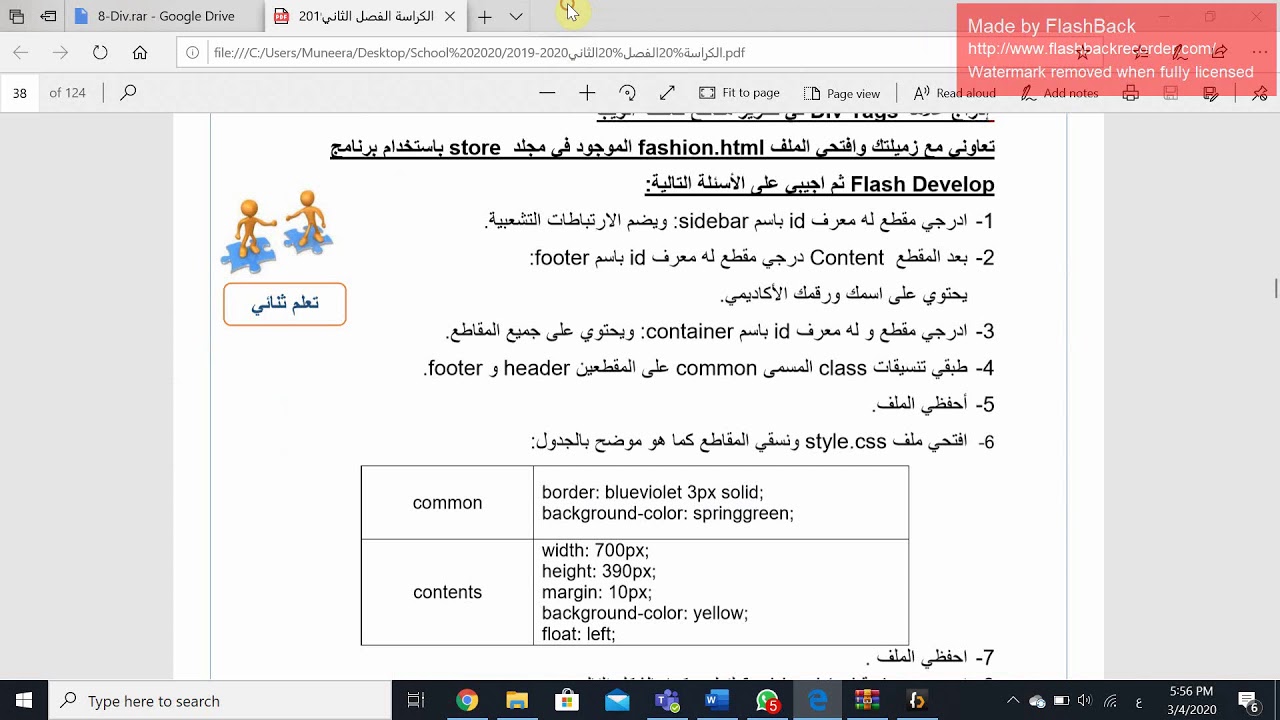Open the browser home page

click(x=140, y=53)
